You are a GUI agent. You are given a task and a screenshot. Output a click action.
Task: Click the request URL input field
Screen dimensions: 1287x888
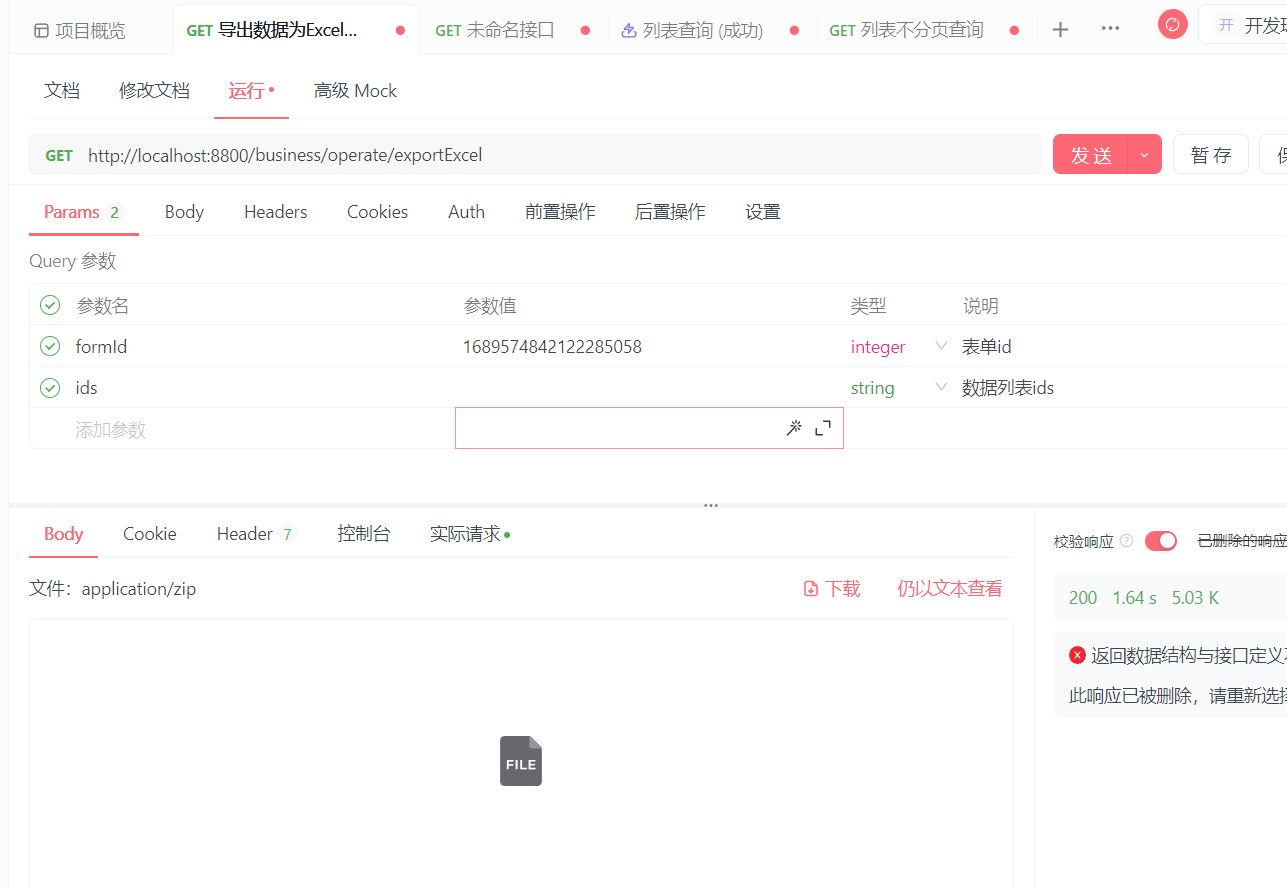click(x=500, y=154)
